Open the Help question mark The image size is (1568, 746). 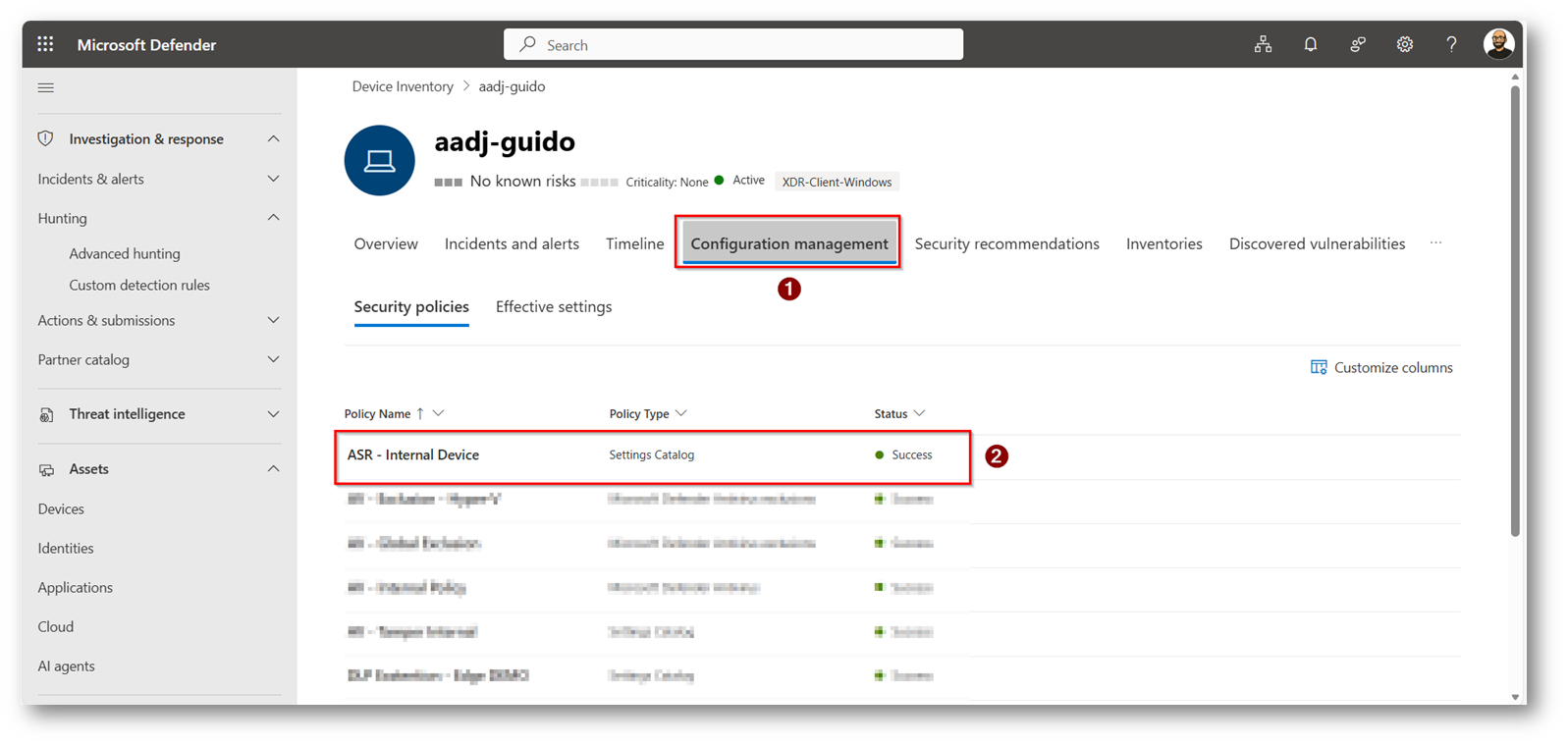[1451, 44]
